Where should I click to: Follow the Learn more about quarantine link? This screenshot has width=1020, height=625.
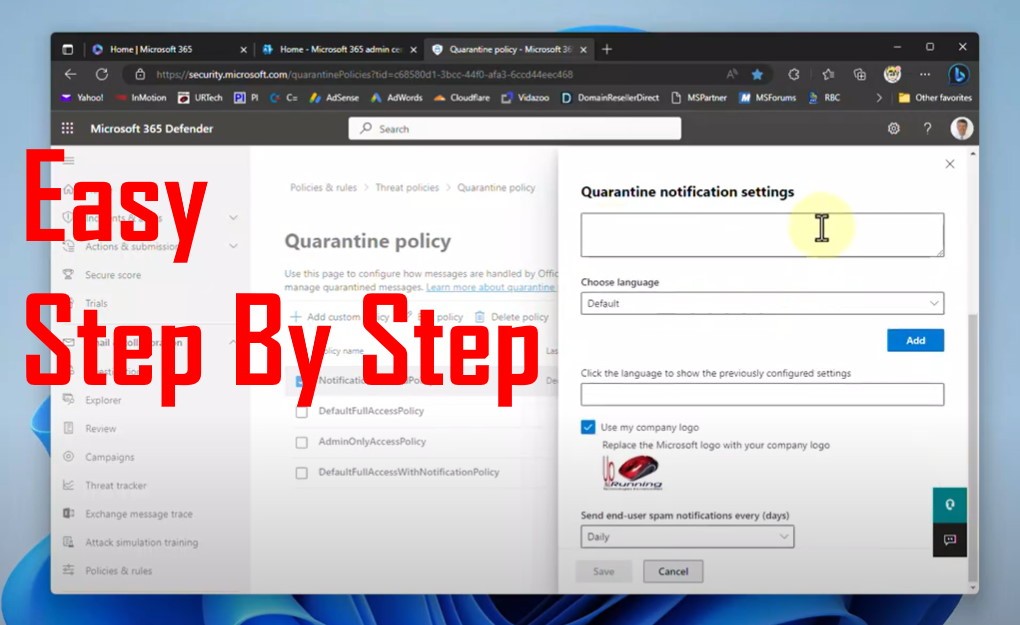click(493, 286)
